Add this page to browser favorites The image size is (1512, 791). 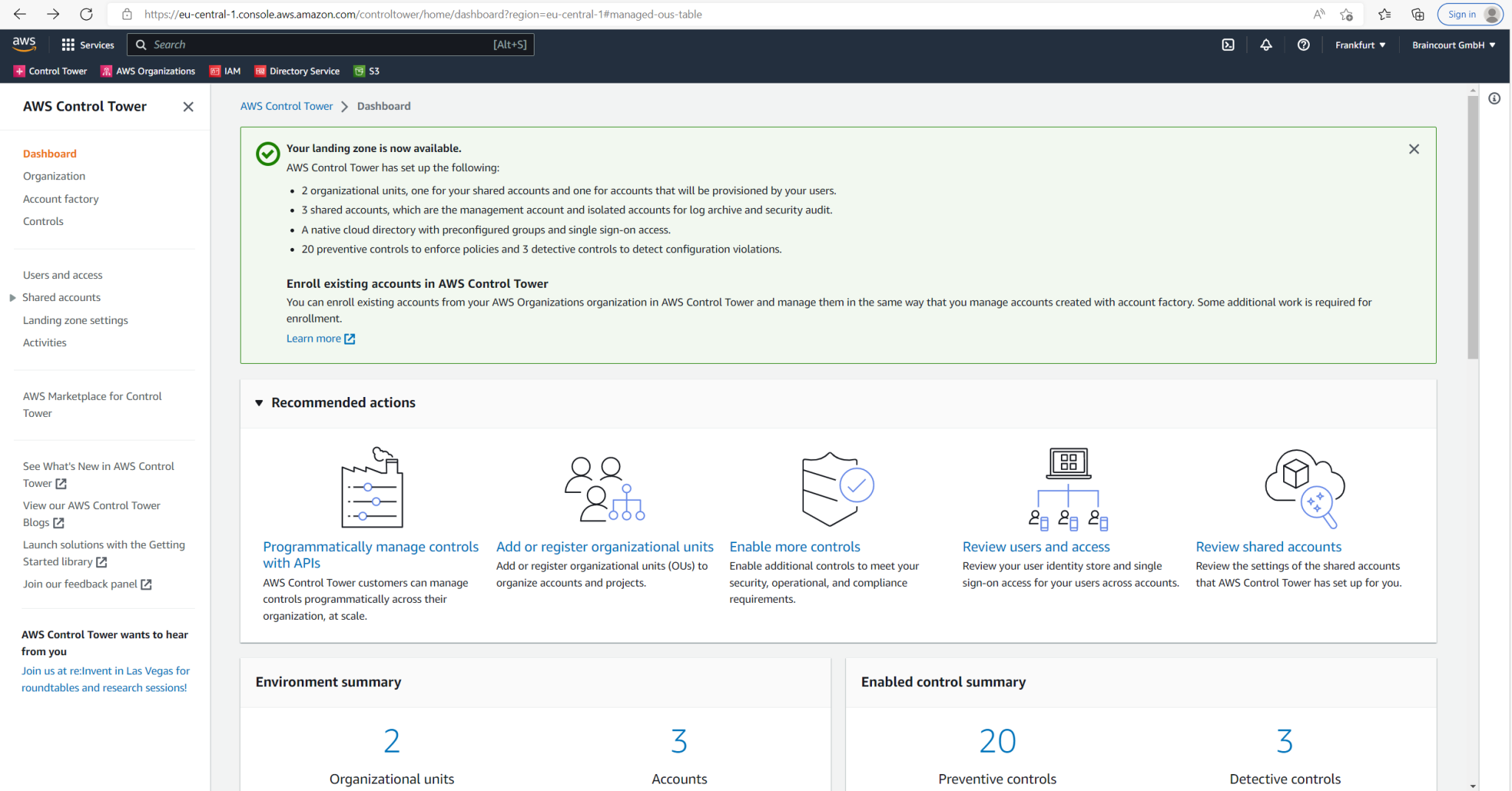coord(1347,14)
